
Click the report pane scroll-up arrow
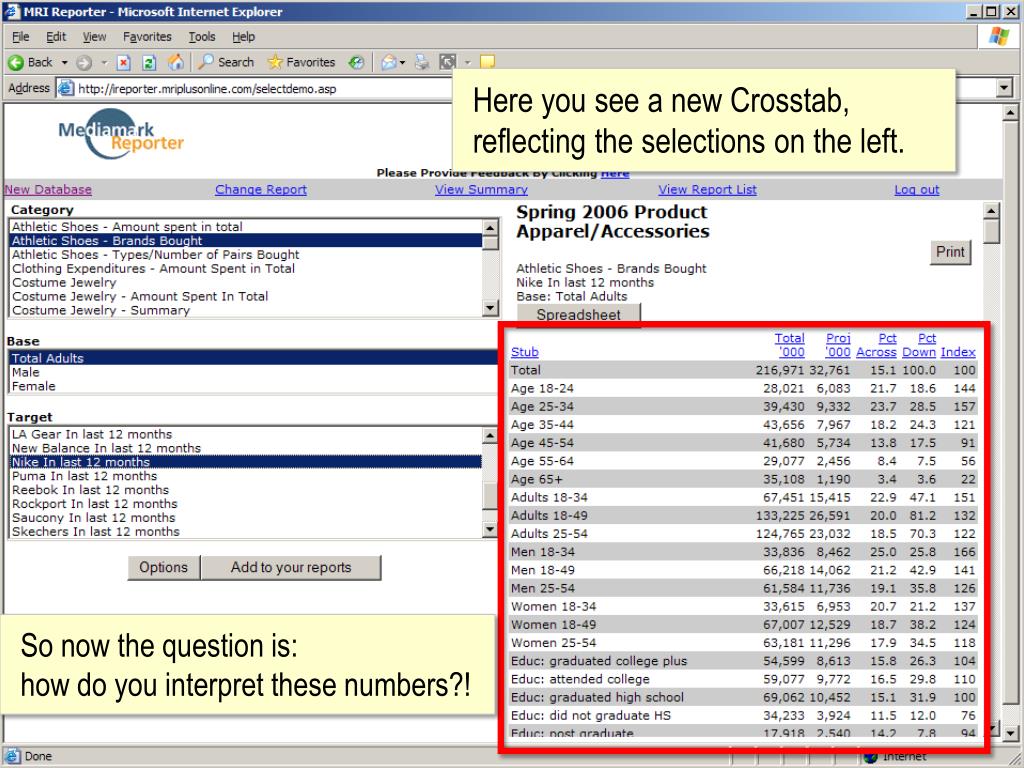click(991, 211)
